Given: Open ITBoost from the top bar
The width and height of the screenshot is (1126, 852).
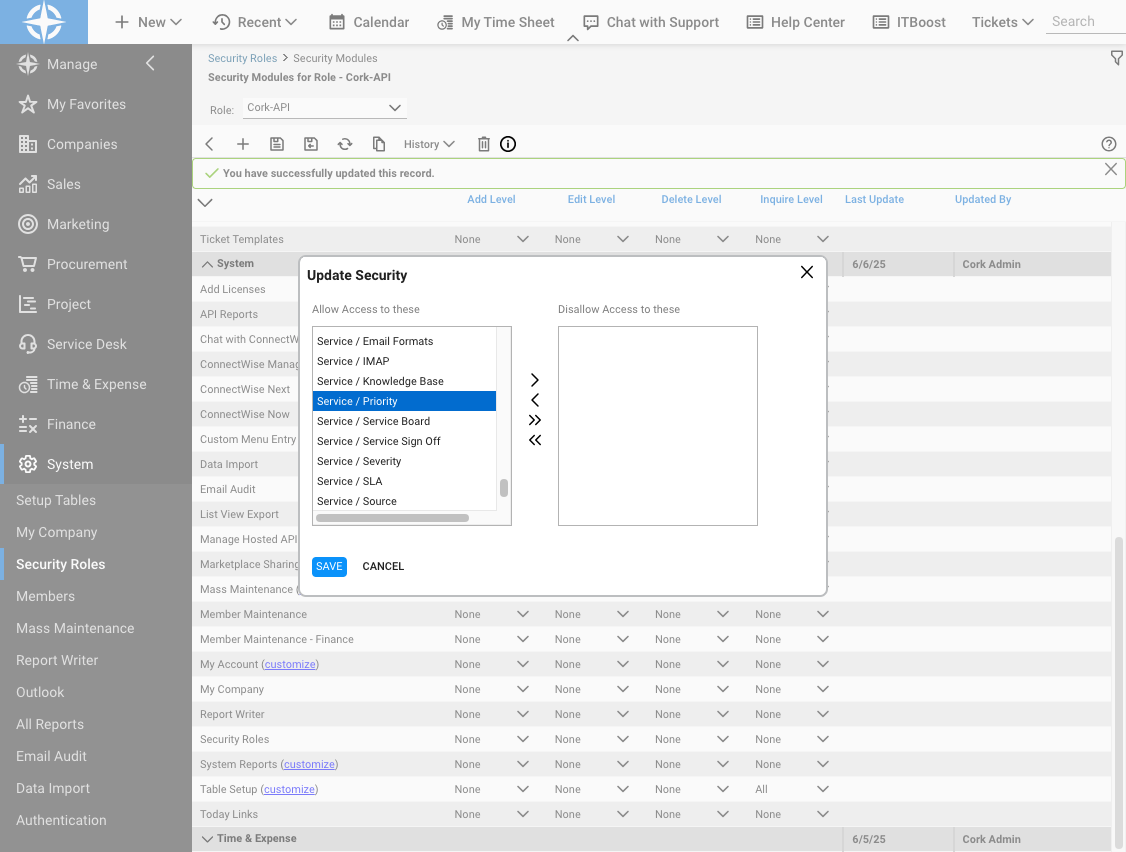Looking at the screenshot, I should click(x=909, y=22).
